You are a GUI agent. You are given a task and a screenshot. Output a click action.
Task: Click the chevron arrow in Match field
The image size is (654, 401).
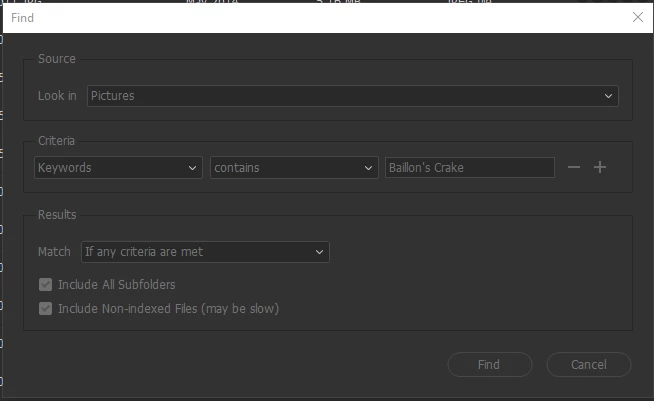(319, 252)
